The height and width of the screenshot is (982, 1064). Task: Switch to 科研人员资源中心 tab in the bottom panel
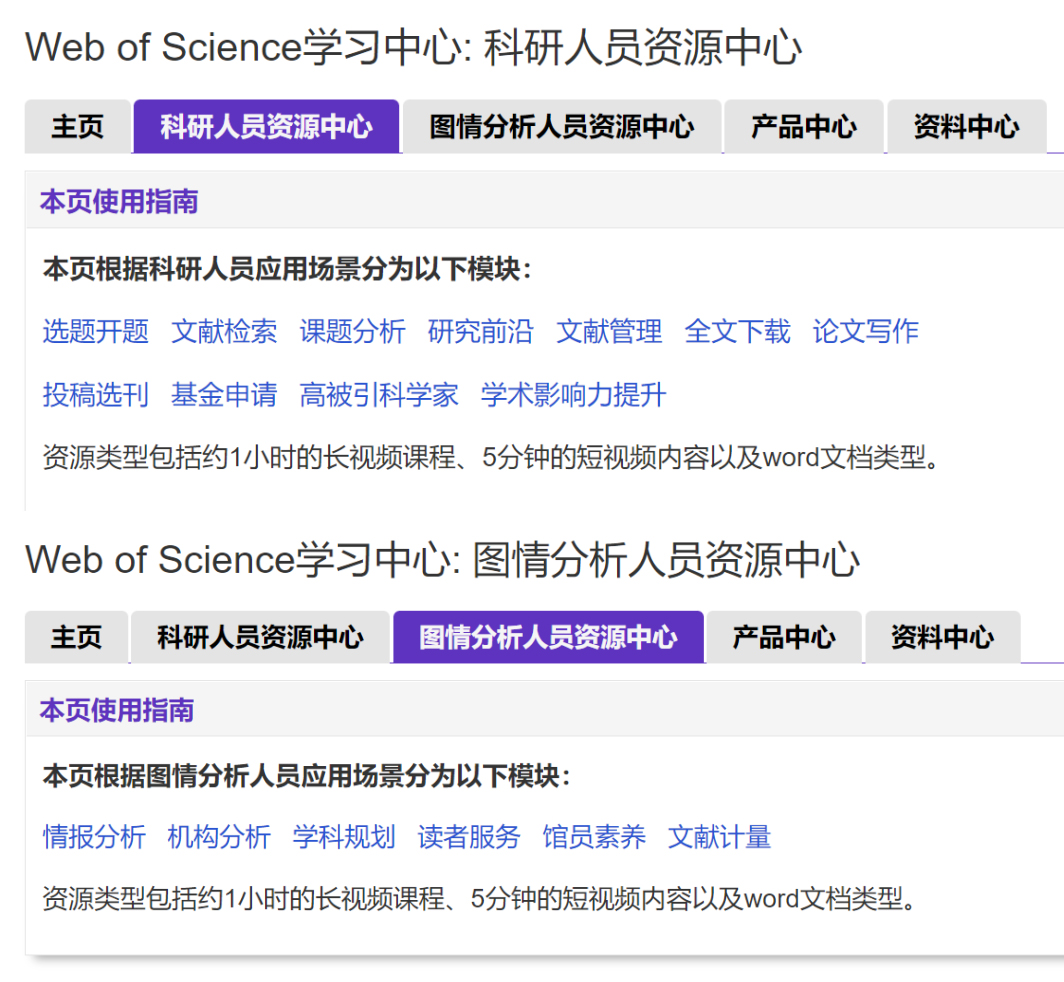tap(260, 637)
